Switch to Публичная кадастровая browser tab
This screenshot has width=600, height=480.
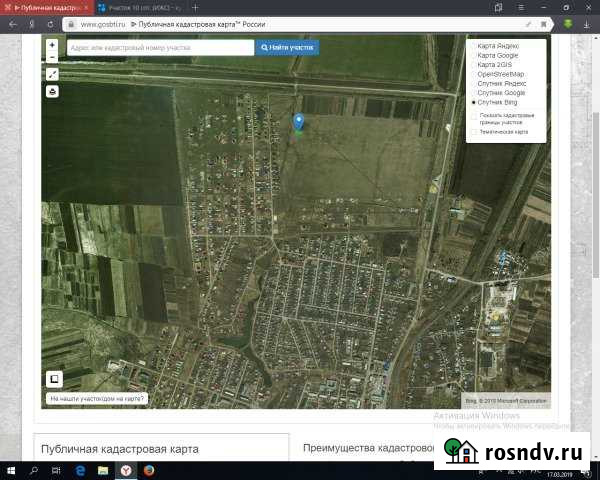(45, 7)
